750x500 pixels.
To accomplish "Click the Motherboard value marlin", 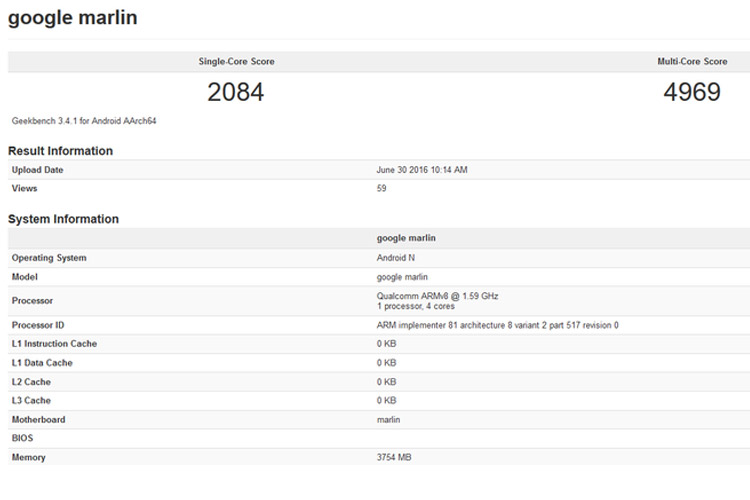I will pyautogui.click(x=391, y=420).
